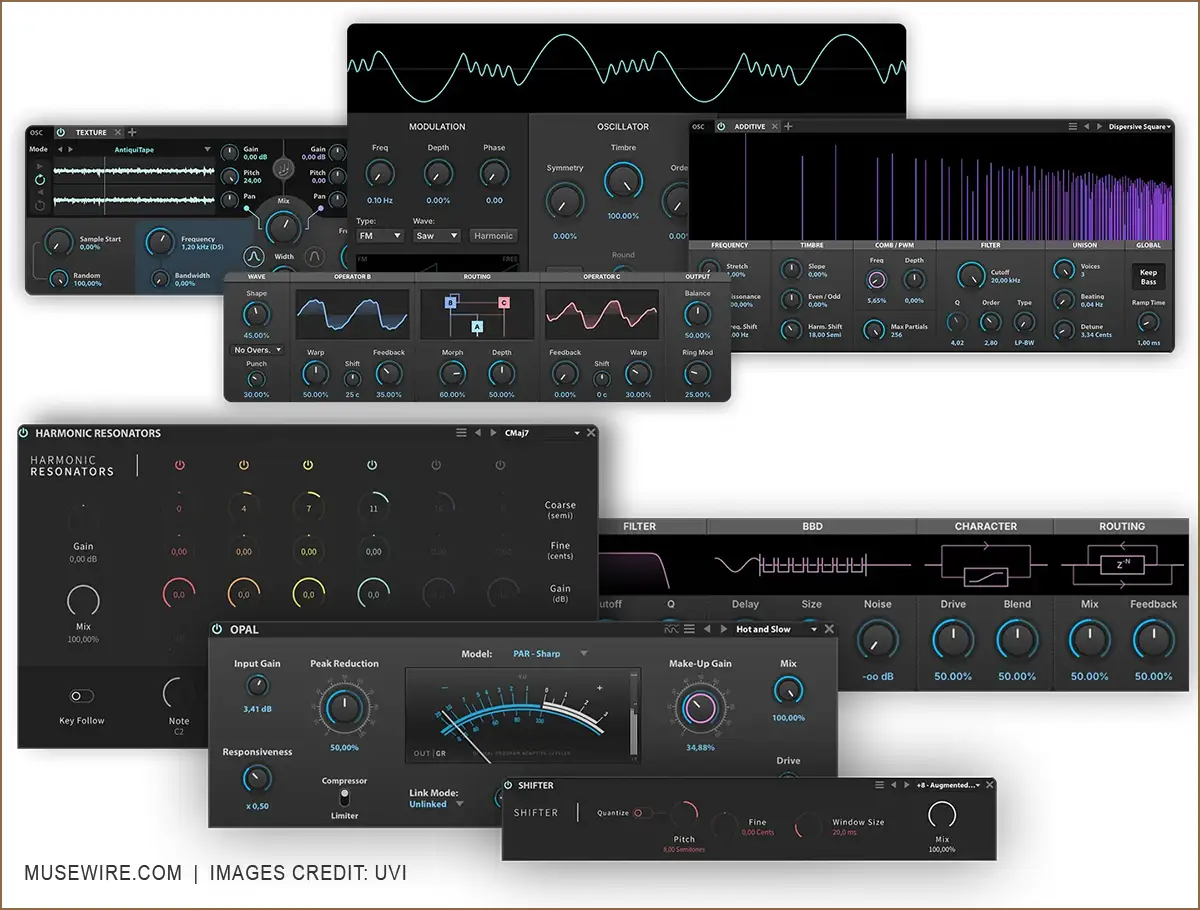Toggle the yellow resonator power icon

pyautogui.click(x=308, y=465)
